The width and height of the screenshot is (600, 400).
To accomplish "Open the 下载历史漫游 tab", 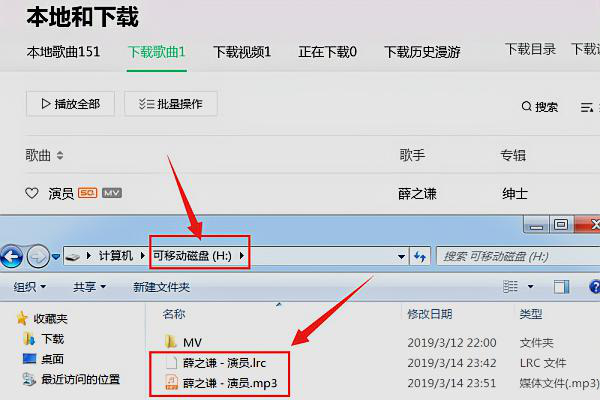I will click(x=422, y=52).
